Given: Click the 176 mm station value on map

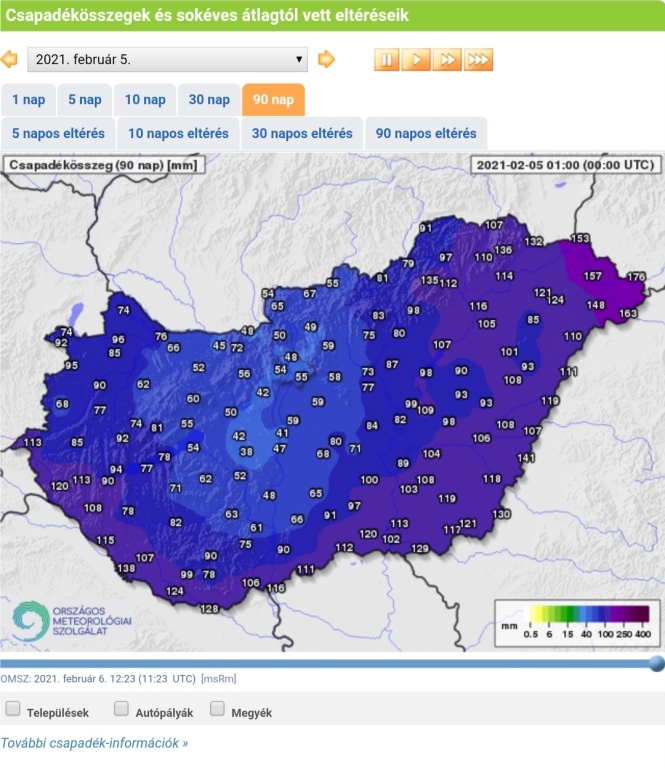Looking at the screenshot, I should (636, 276).
